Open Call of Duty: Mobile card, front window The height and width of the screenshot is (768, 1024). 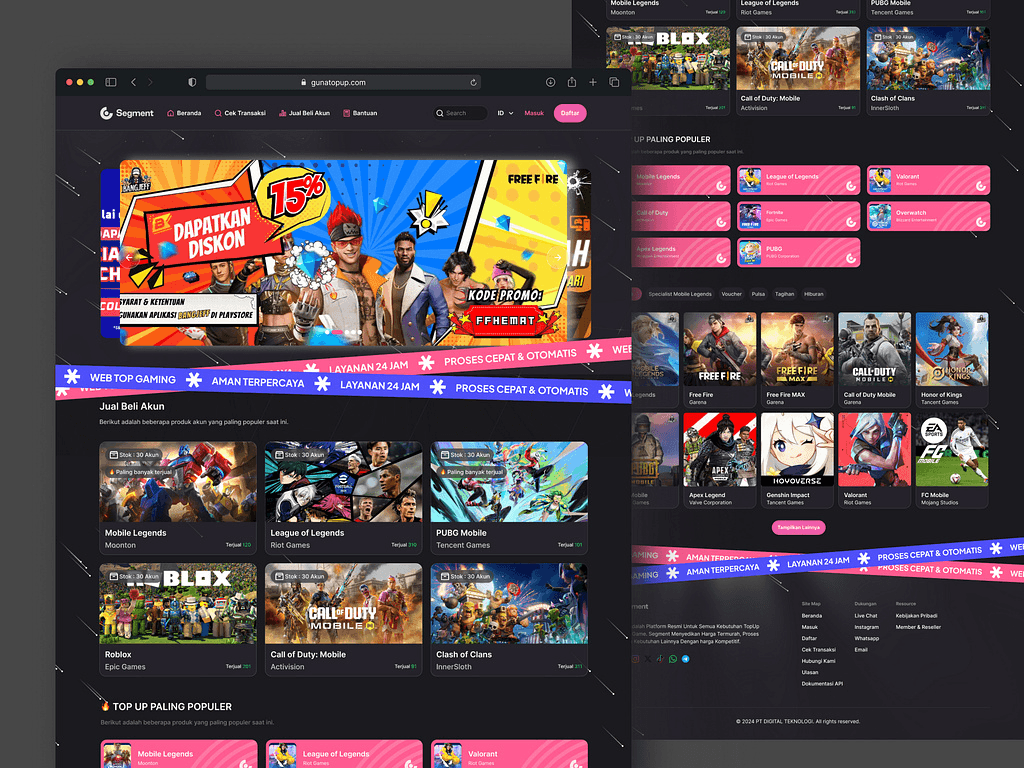(x=344, y=619)
